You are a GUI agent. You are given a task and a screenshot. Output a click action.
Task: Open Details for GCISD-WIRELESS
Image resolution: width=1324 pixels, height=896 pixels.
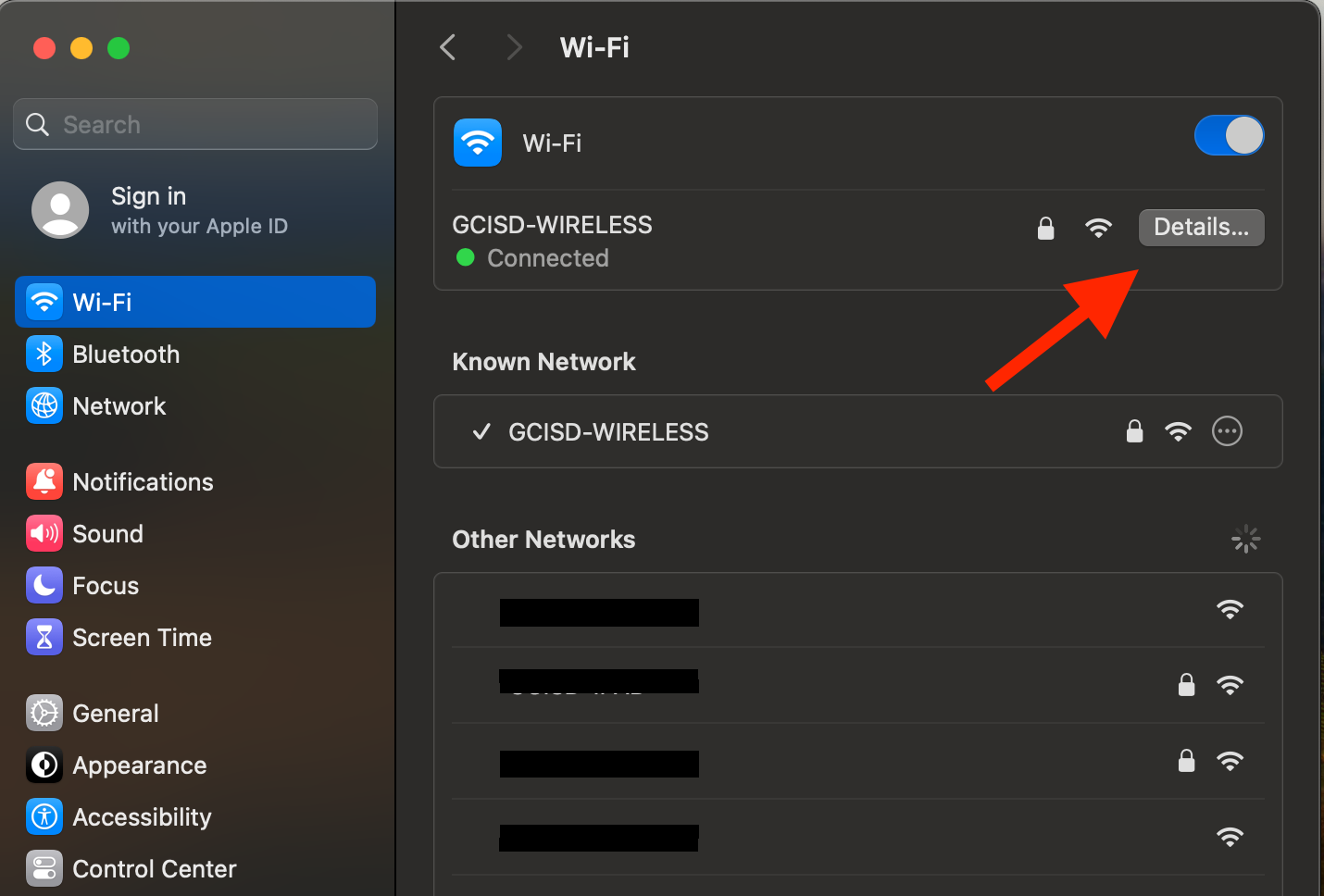1201,227
